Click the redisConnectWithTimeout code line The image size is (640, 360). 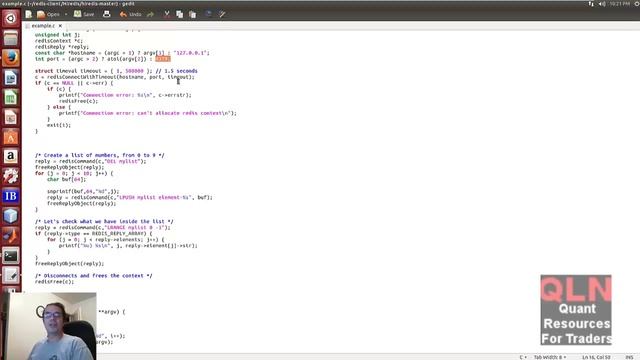(115, 77)
